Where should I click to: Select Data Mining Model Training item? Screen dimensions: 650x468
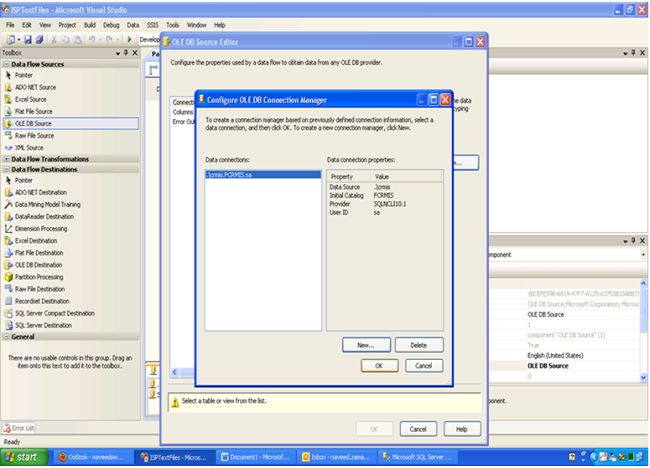[47, 204]
